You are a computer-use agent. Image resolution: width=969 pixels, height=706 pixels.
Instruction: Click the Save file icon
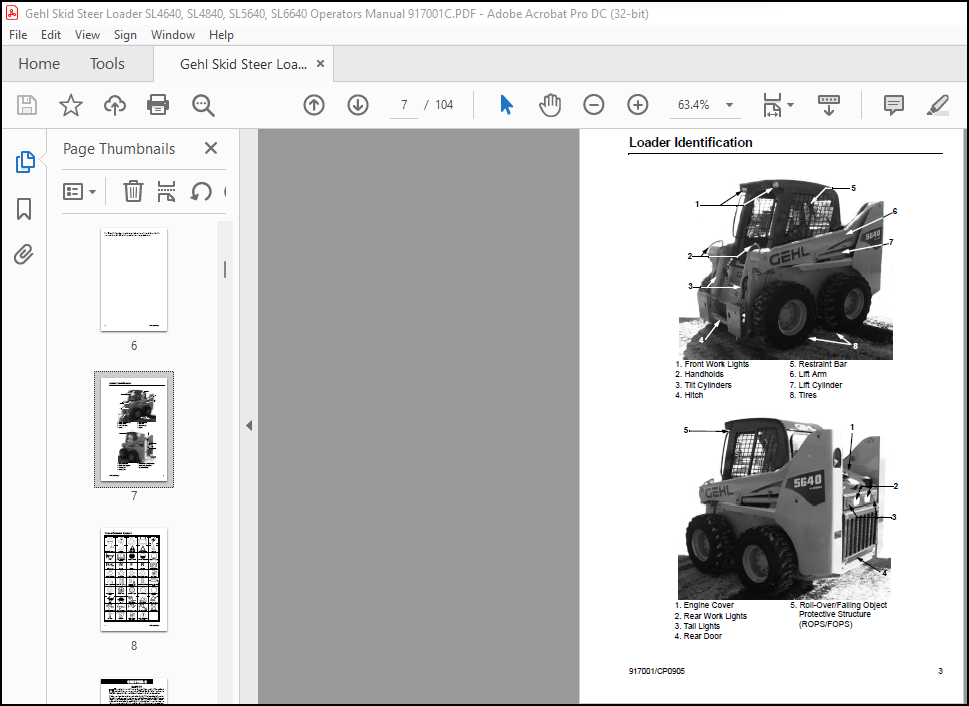coord(27,105)
